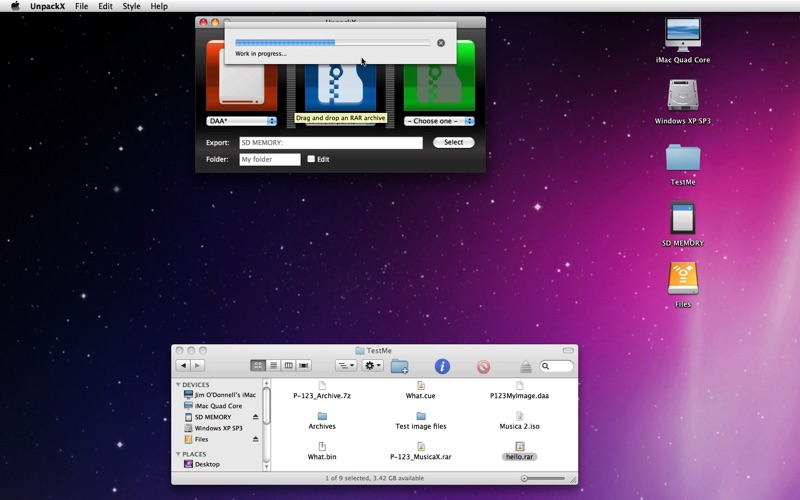Open the Apple menu
Screen dimensions: 800x500
click(x=15, y=6)
